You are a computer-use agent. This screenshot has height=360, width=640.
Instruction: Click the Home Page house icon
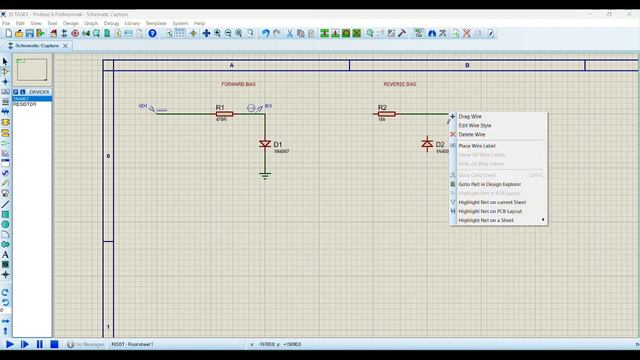point(53,33)
